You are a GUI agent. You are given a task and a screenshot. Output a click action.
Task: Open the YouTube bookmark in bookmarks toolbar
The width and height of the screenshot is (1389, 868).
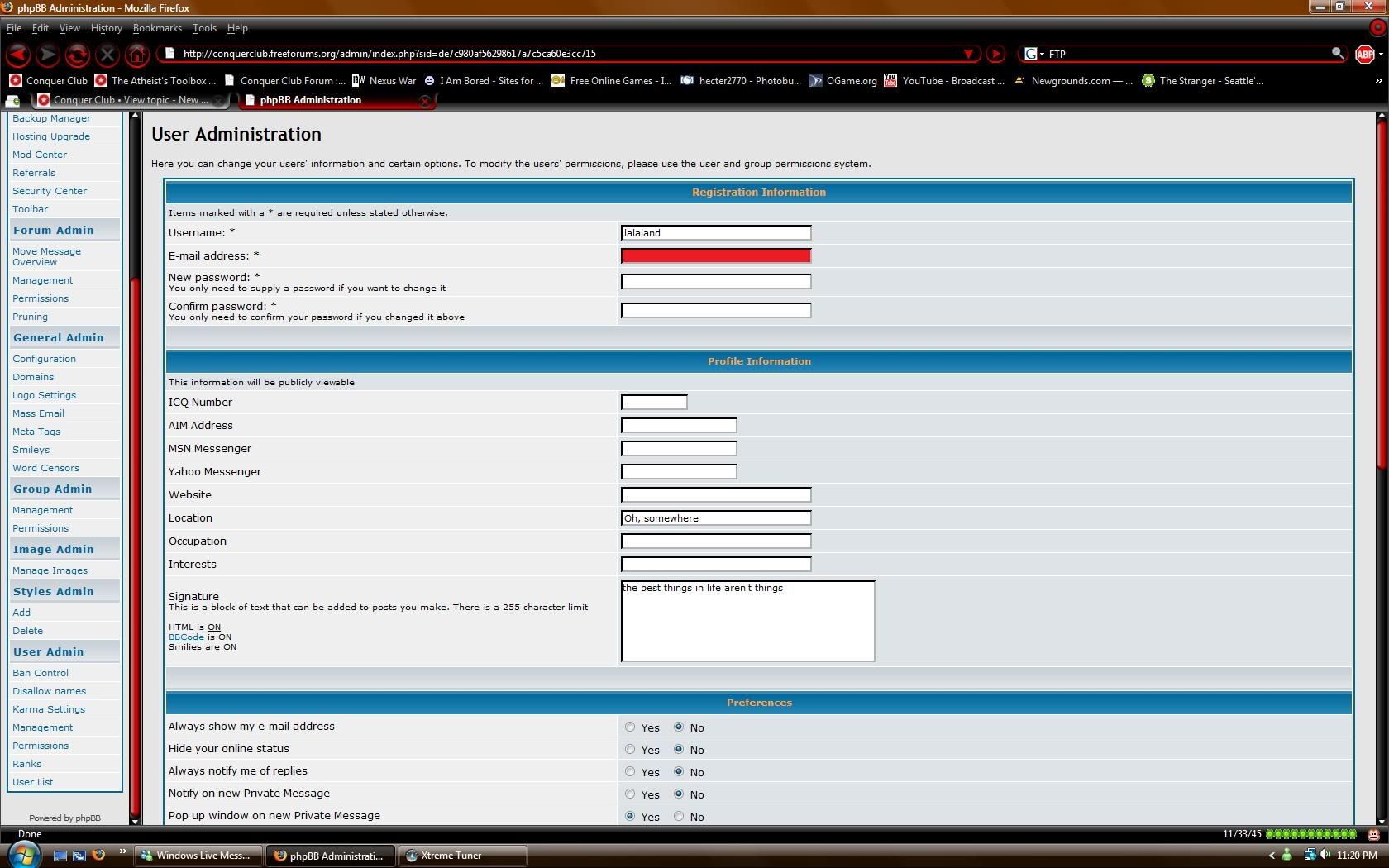[944, 81]
